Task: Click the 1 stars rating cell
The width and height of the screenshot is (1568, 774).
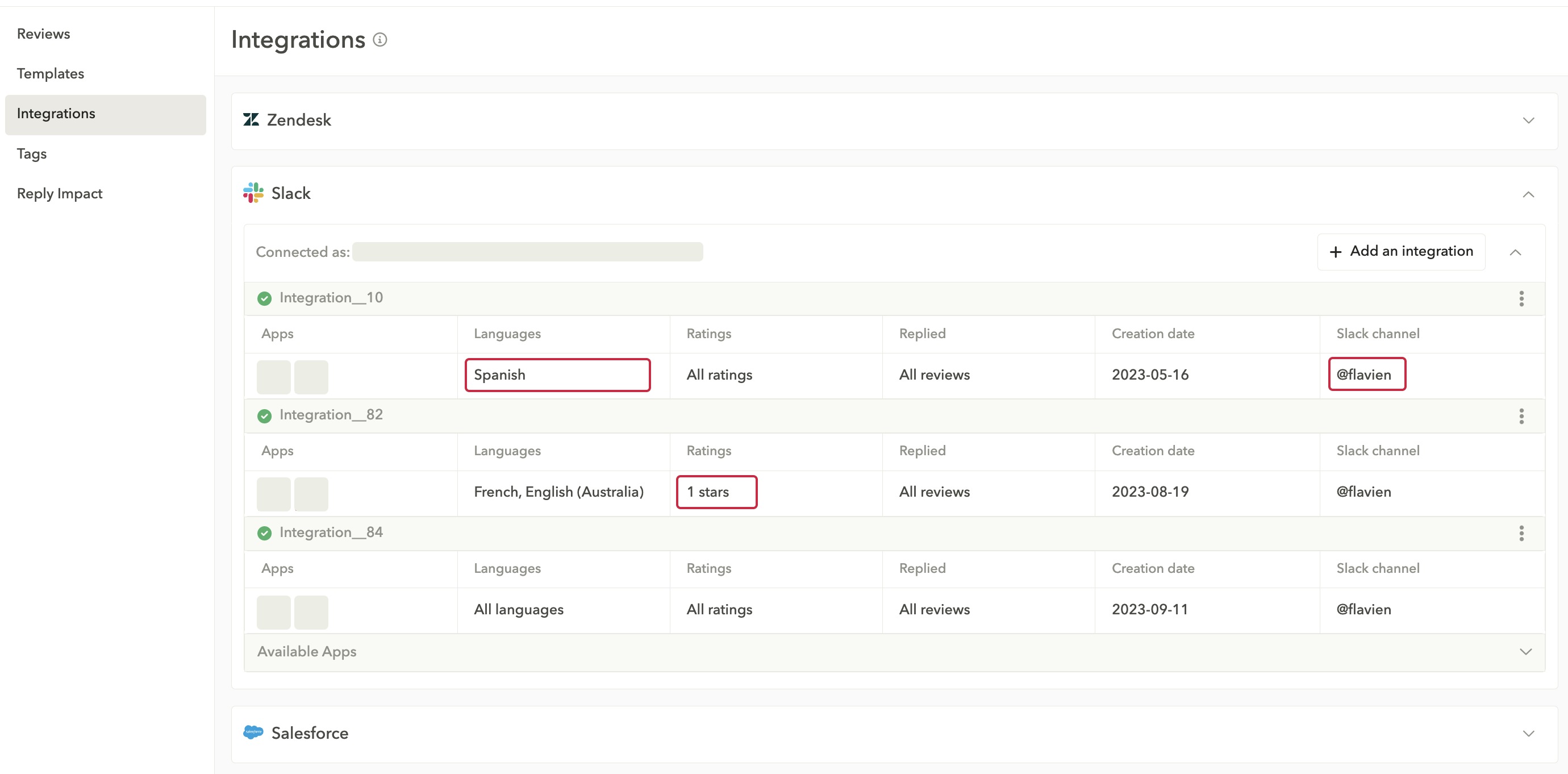Action: (x=716, y=492)
